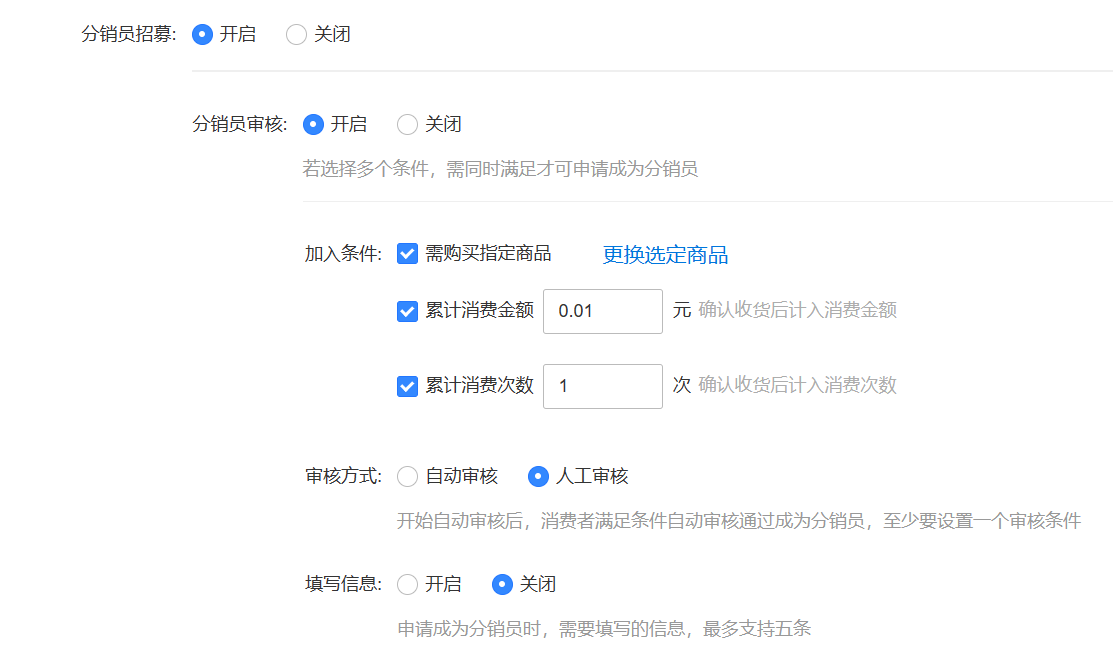Choose 自动审核 review method
Viewport: 1113px width, 671px height.
[x=407, y=476]
